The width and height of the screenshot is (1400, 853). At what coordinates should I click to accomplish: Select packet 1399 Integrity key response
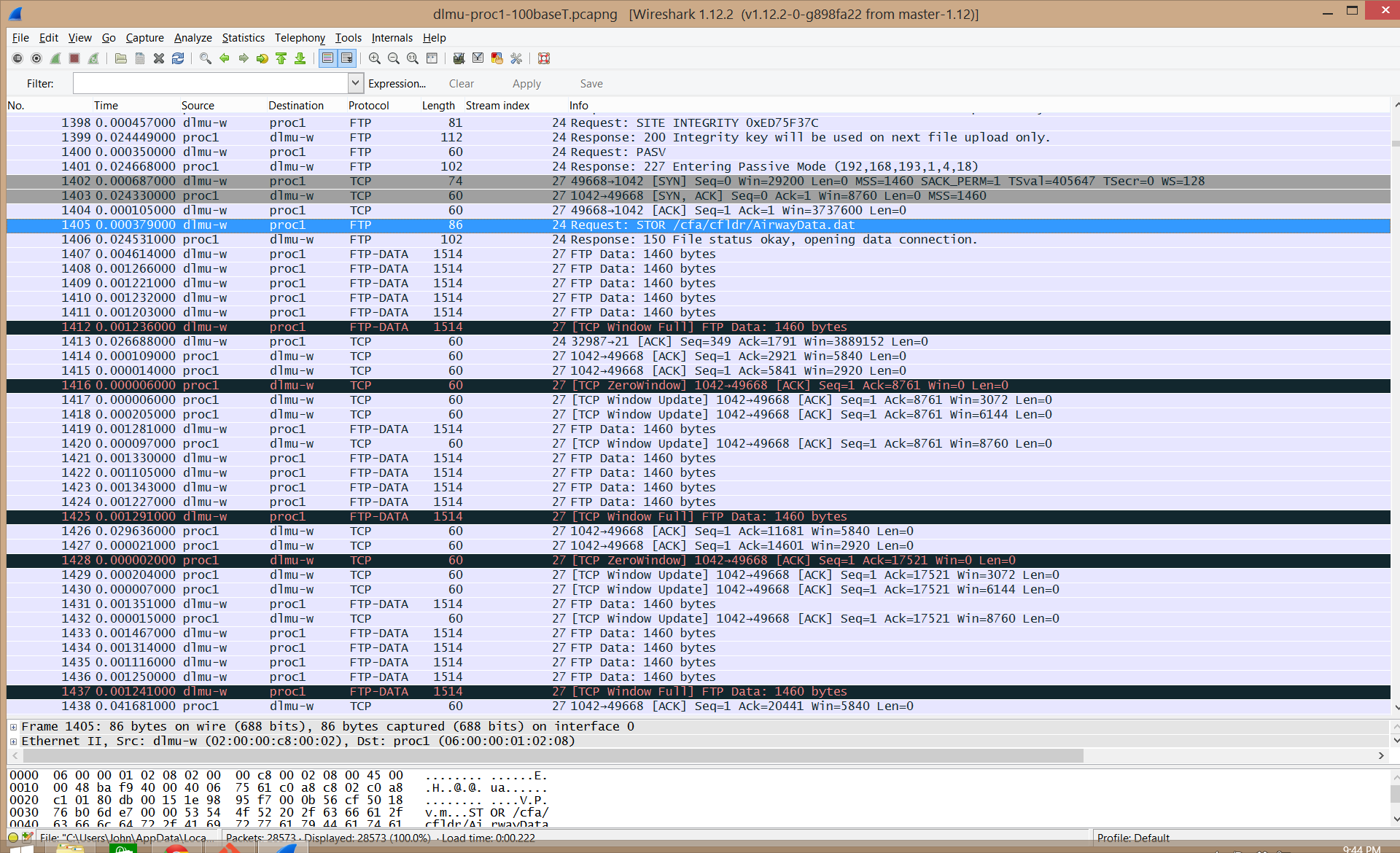click(x=698, y=138)
